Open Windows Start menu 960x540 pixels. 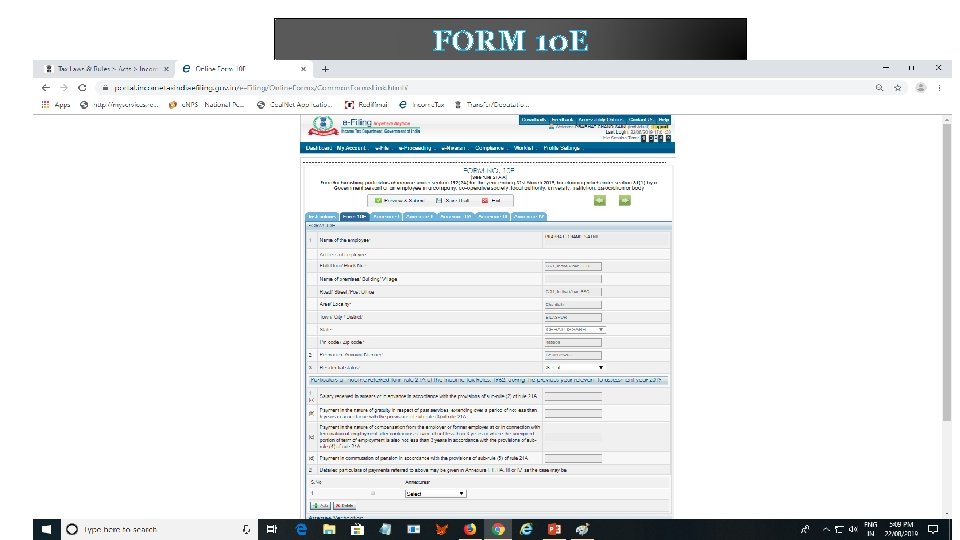[x=47, y=529]
